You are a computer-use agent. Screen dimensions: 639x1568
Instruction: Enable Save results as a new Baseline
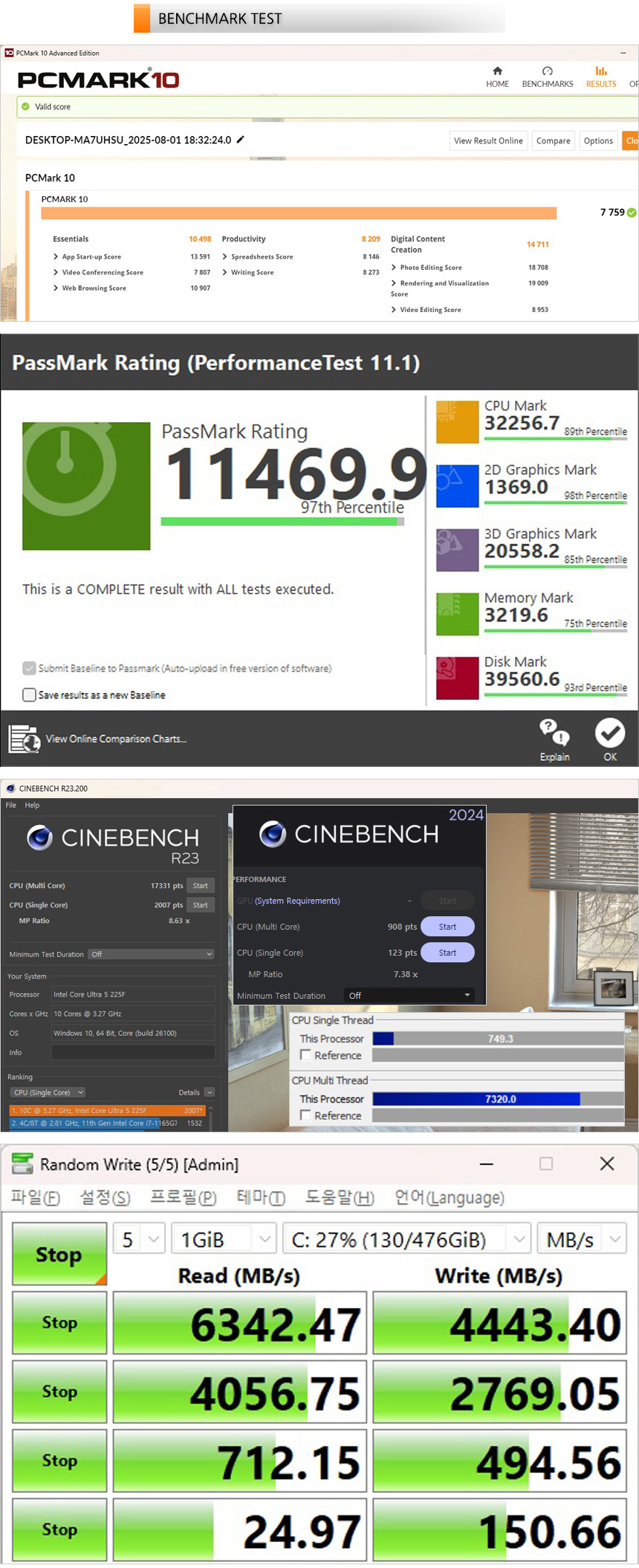point(30,695)
